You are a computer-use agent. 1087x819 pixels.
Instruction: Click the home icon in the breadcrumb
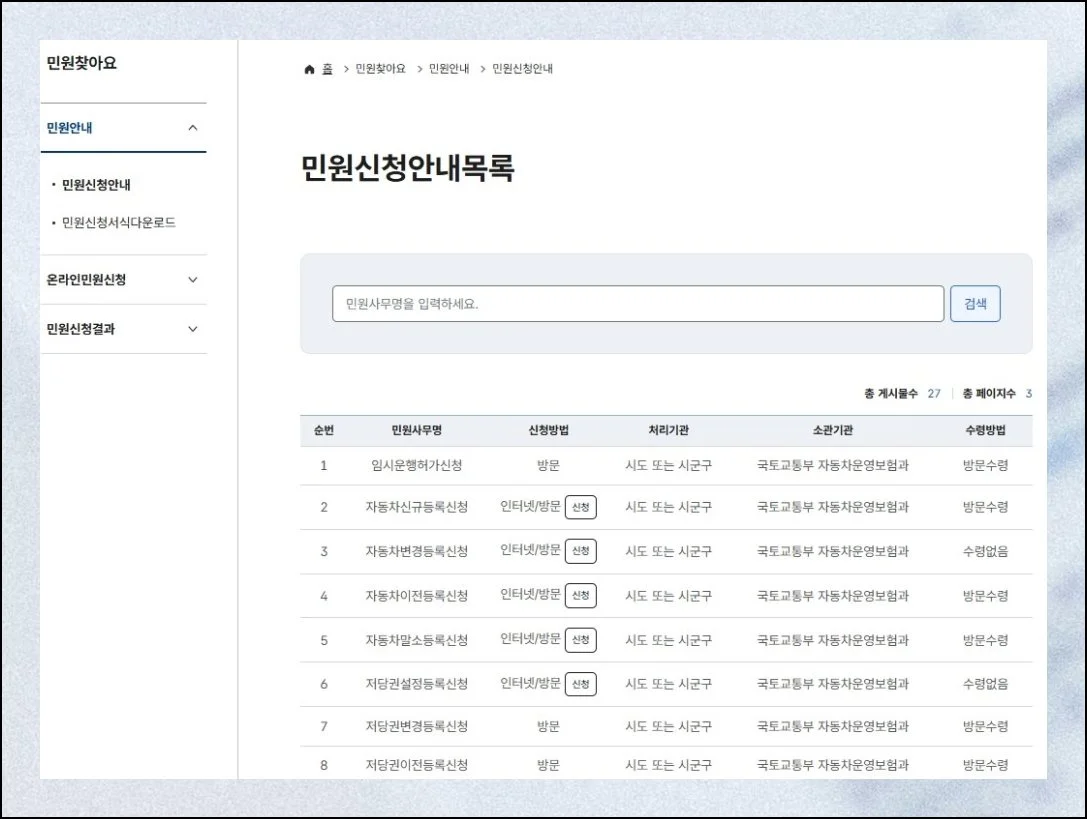click(308, 68)
